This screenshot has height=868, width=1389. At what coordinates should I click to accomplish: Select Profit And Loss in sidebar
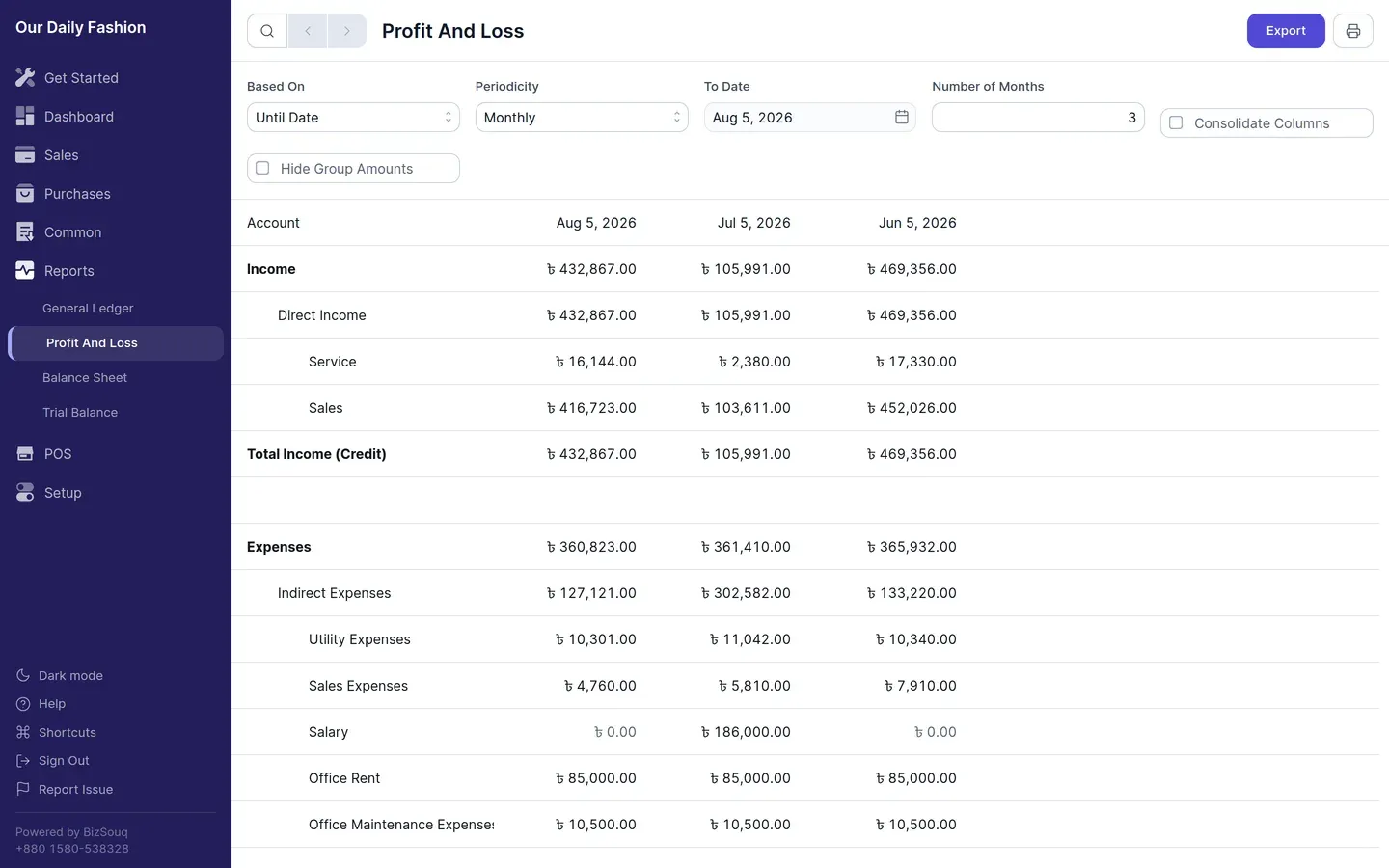[116, 343]
